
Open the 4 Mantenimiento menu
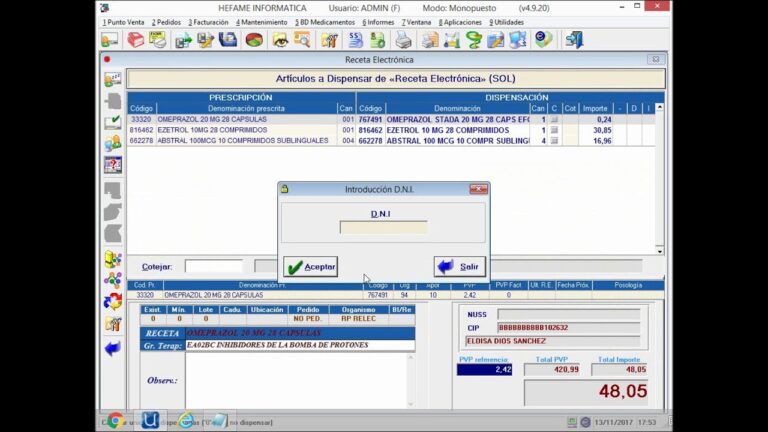[x=262, y=23]
